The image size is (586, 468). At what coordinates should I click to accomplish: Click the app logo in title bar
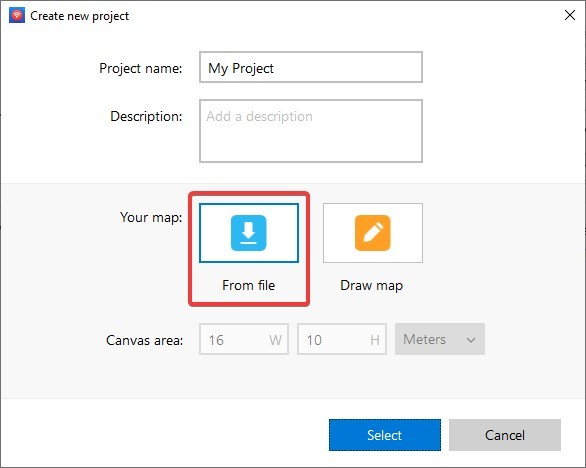coord(17,16)
